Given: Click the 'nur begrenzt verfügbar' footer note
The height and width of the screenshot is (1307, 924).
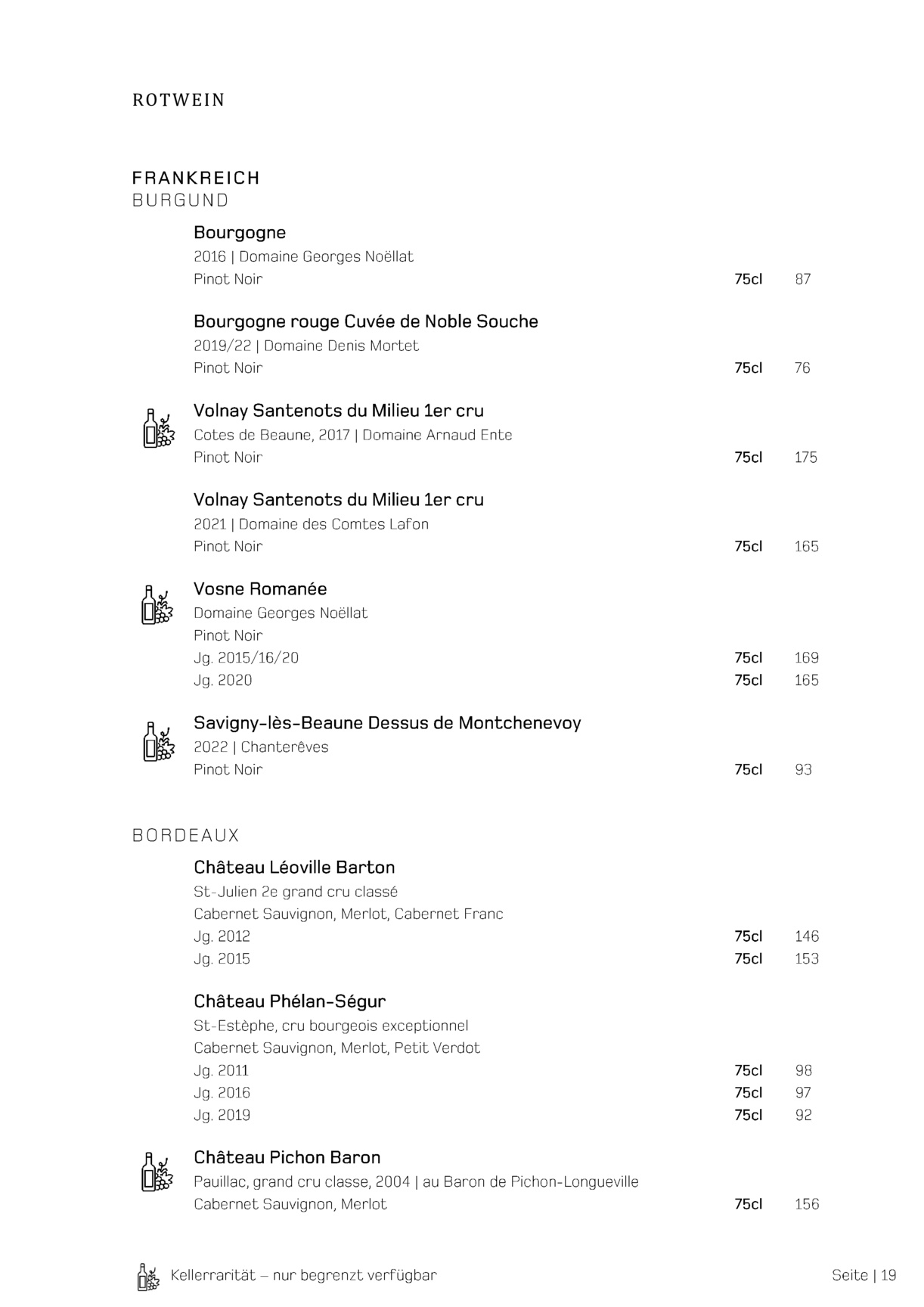Looking at the screenshot, I should pos(355,1275).
